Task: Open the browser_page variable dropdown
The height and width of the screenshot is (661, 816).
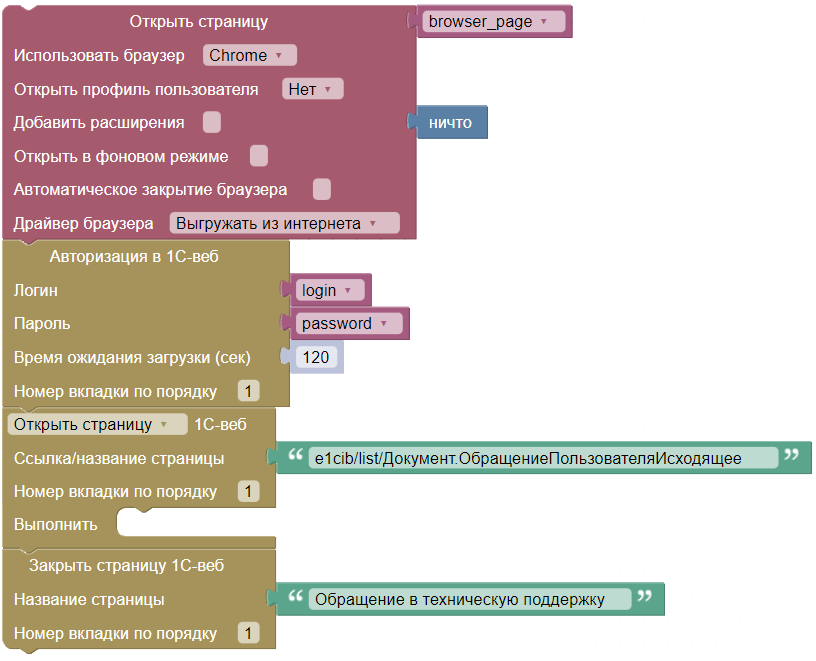Action: [x=493, y=22]
